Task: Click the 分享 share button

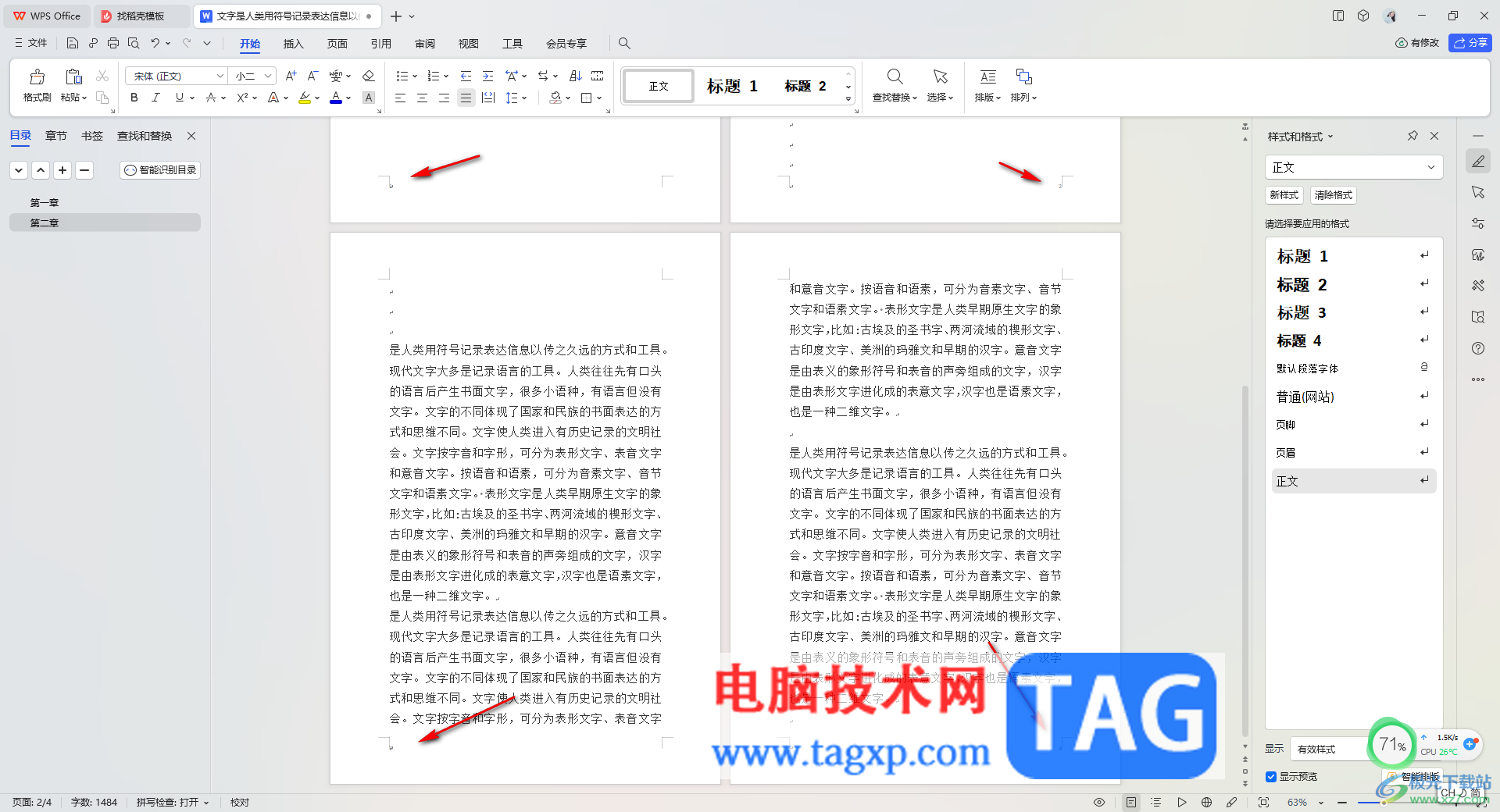Action: tap(1470, 43)
